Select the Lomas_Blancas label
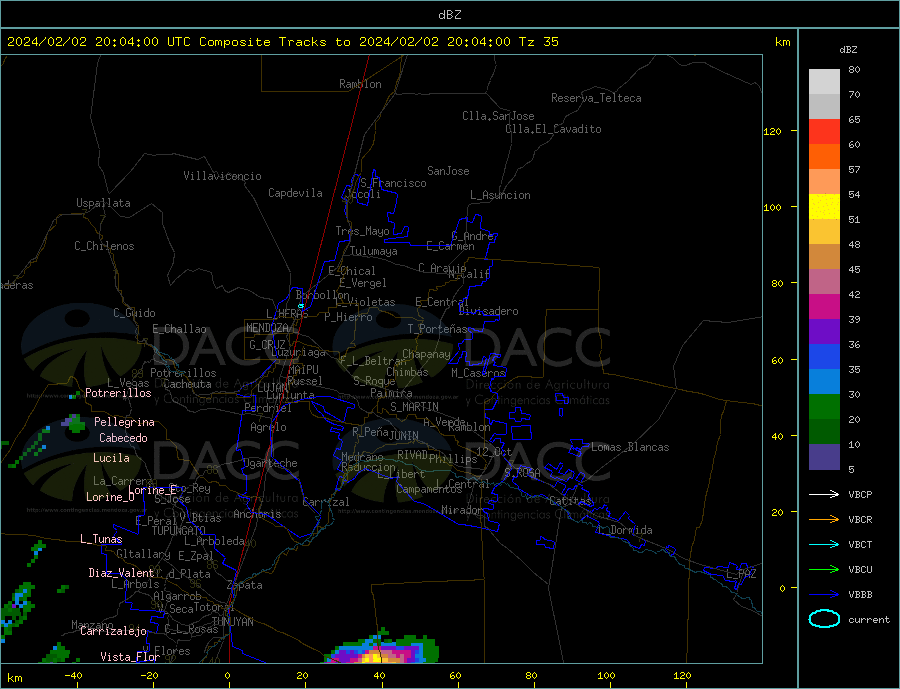 (630, 447)
